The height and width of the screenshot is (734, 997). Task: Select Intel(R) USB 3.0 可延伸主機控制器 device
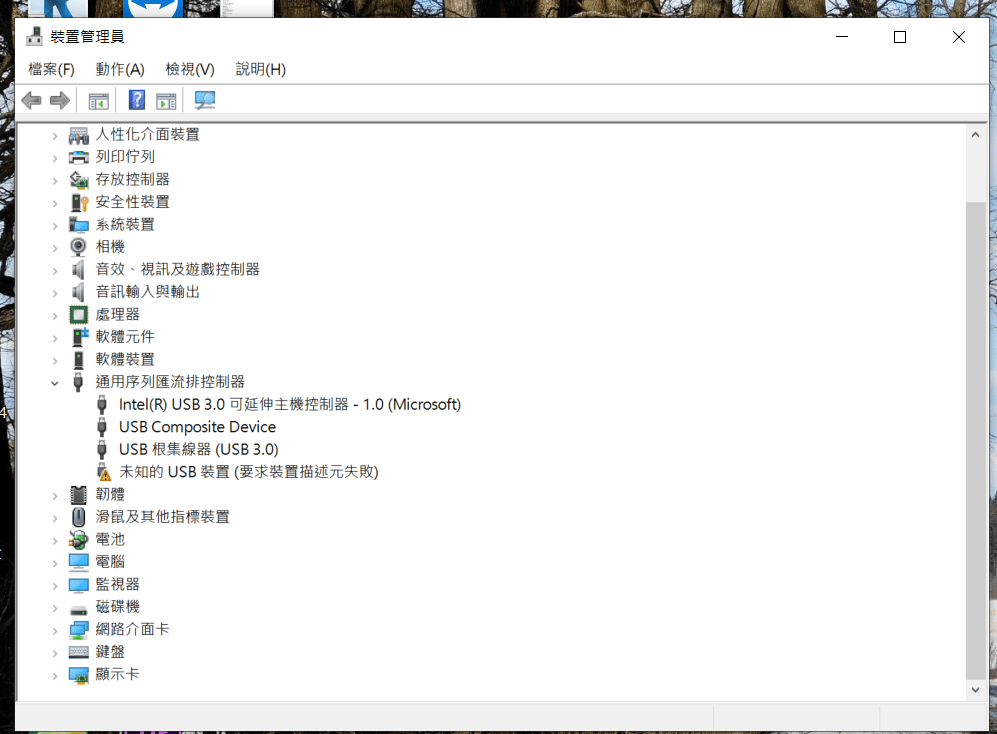pyautogui.click(x=290, y=405)
